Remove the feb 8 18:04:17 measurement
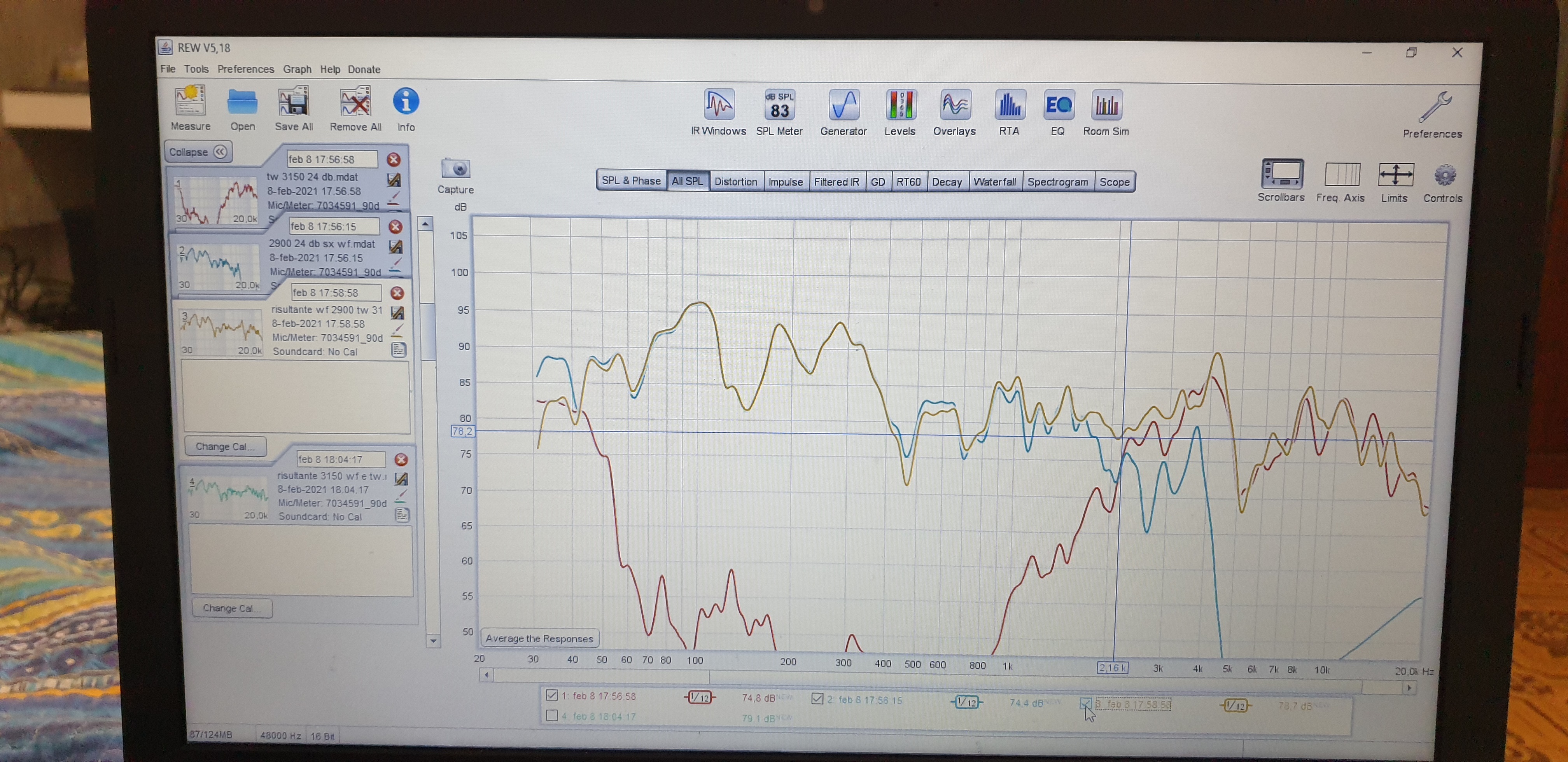The height and width of the screenshot is (762, 1568). pyautogui.click(x=401, y=460)
